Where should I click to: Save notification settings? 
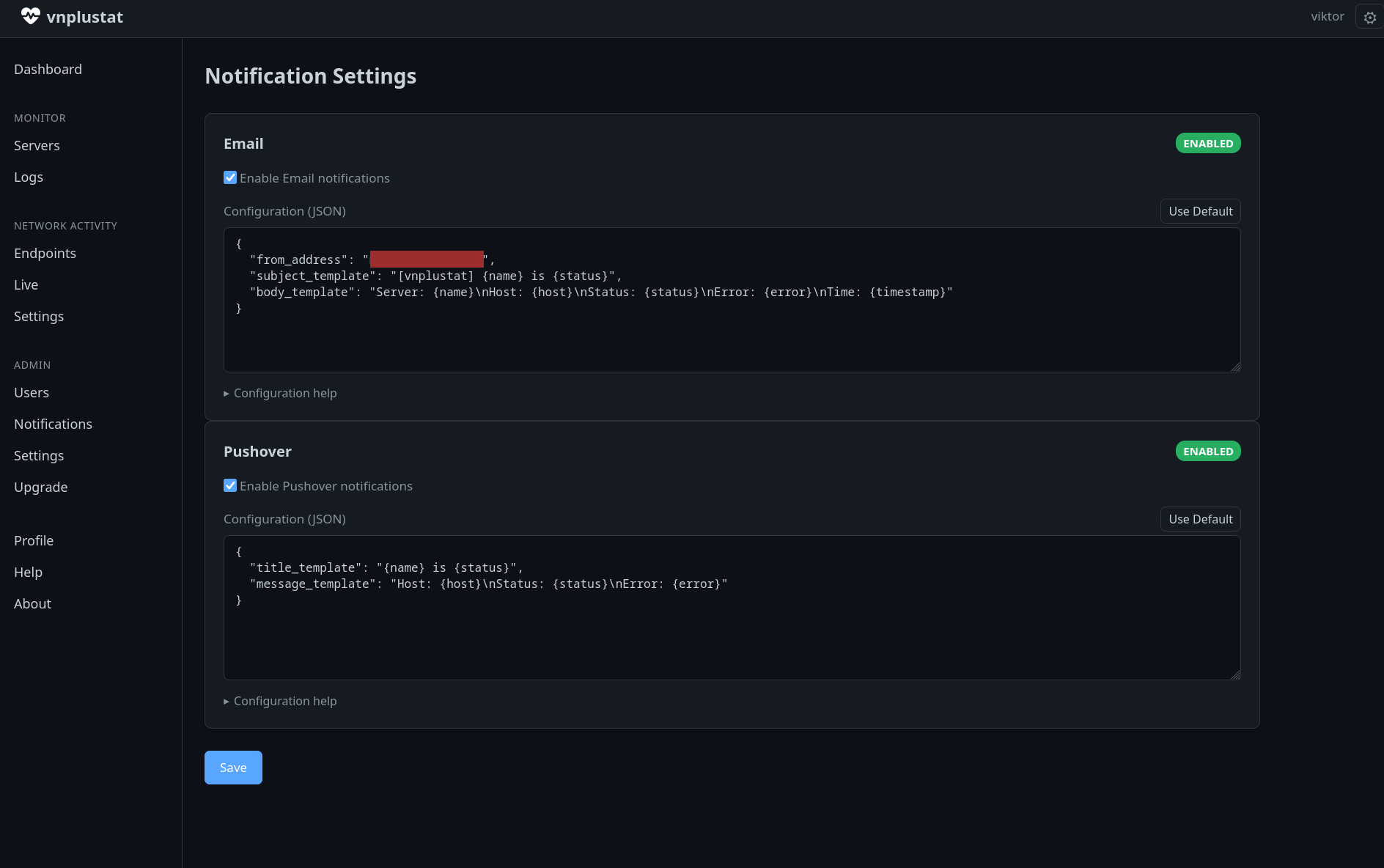(x=233, y=768)
